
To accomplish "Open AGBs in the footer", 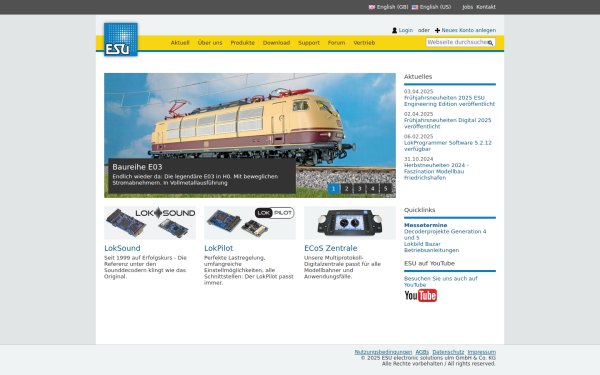I will coord(422,352).
